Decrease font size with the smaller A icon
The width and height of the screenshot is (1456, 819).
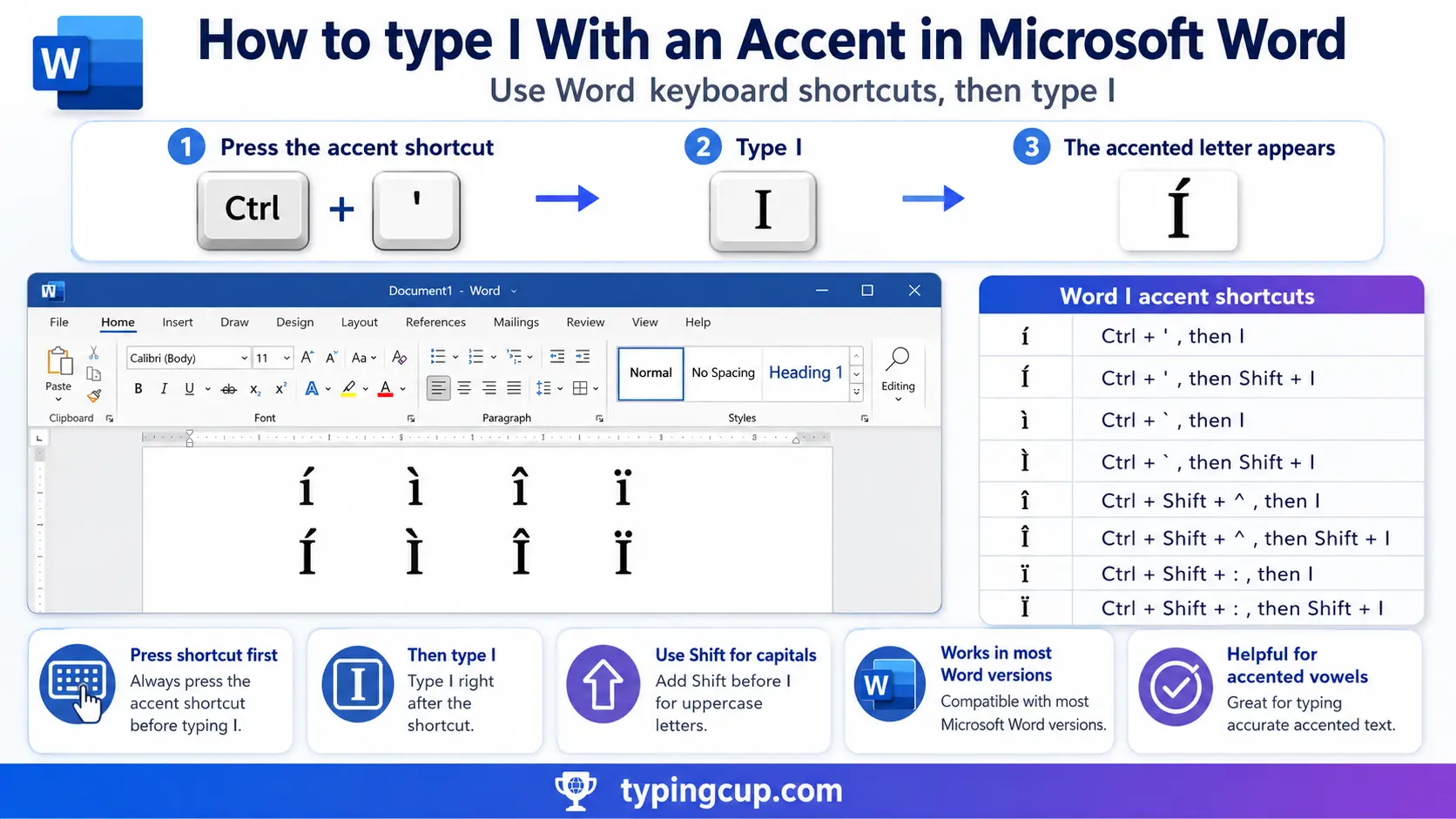tap(332, 358)
